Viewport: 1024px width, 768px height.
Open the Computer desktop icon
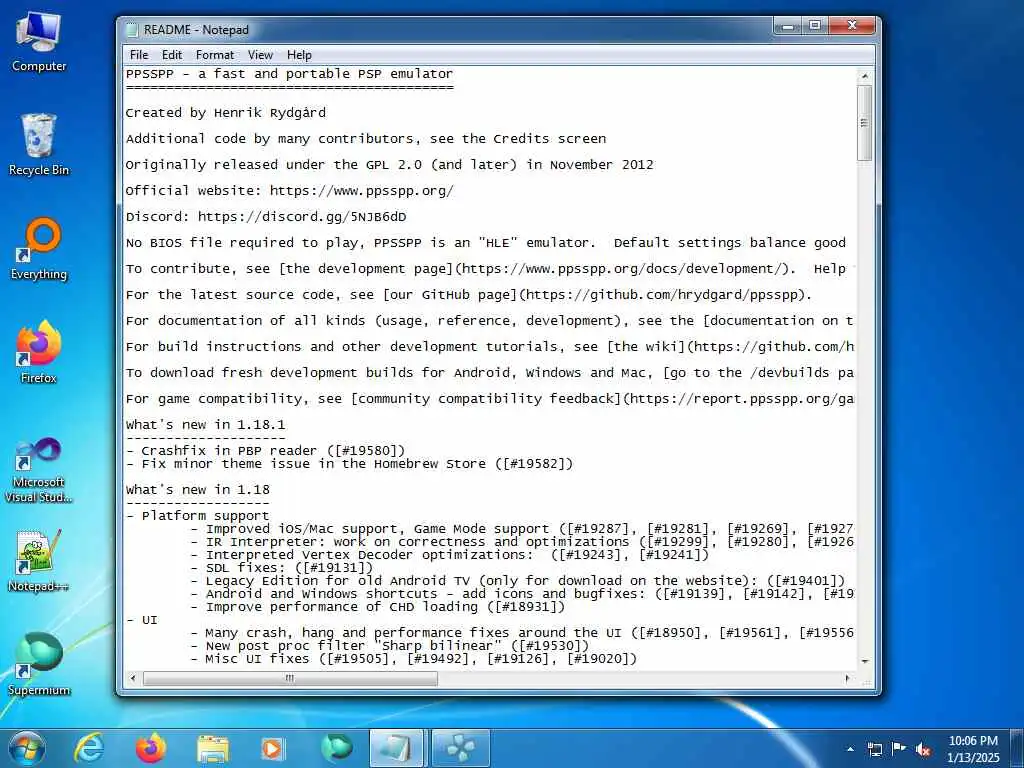point(39,42)
